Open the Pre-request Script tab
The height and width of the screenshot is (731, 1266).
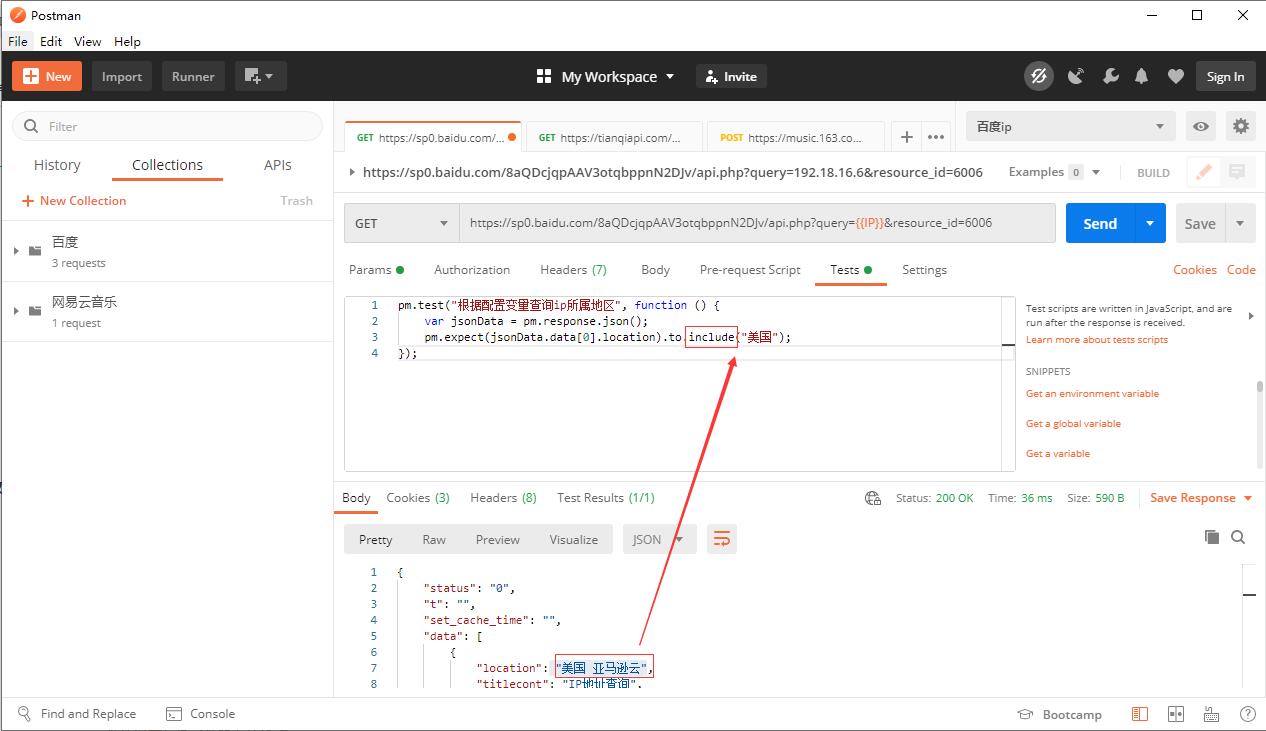coord(750,269)
